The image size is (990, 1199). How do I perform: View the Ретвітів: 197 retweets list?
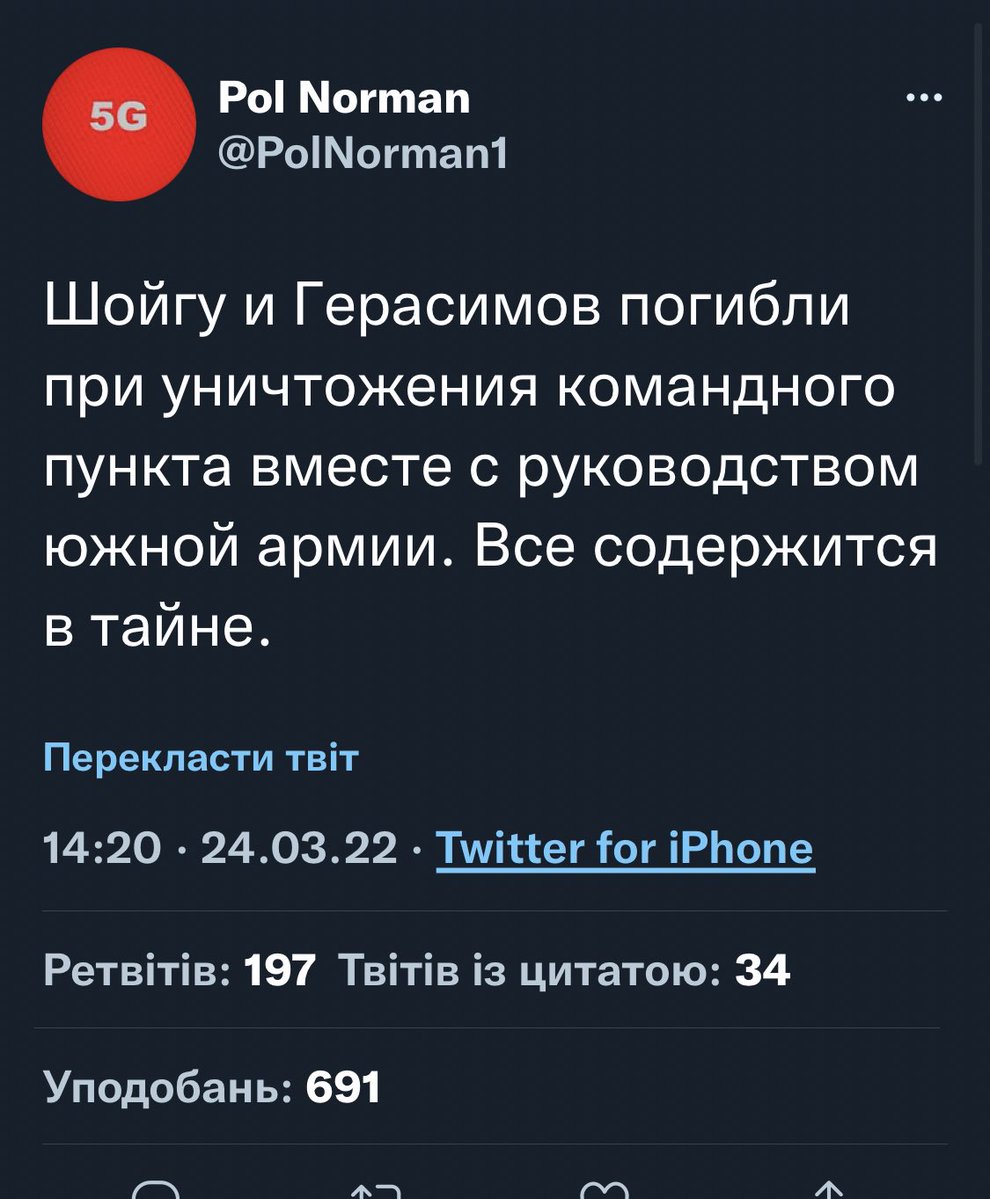pyautogui.click(x=180, y=969)
